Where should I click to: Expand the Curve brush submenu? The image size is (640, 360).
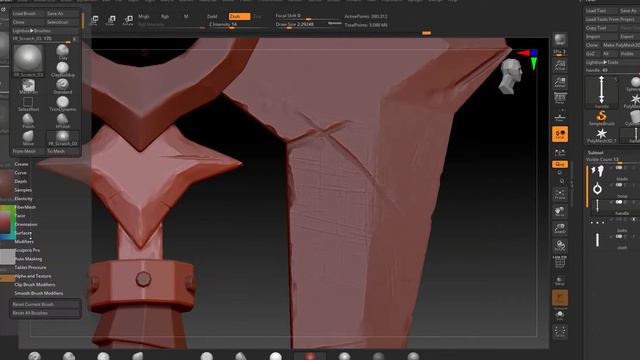coord(20,173)
